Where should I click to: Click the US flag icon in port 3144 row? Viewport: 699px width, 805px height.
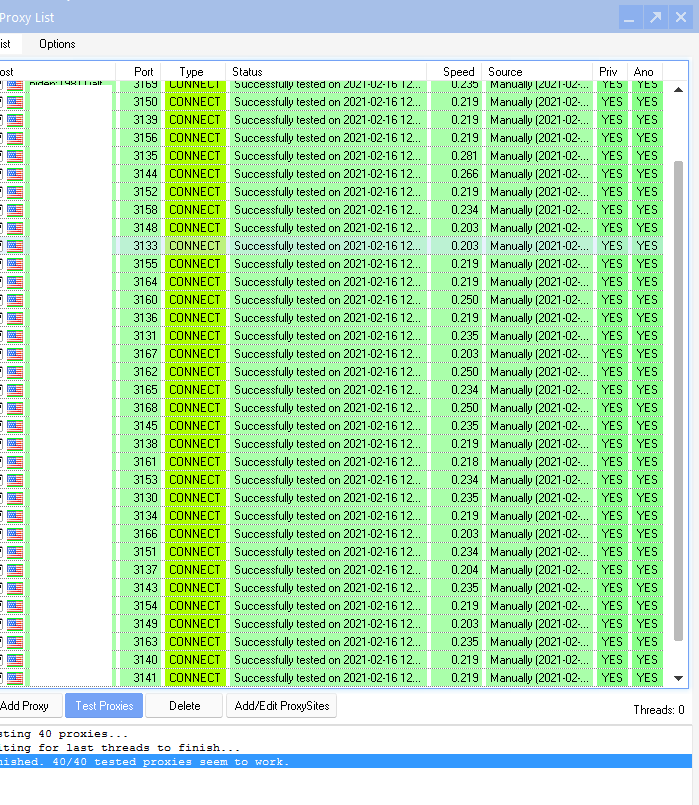15,174
